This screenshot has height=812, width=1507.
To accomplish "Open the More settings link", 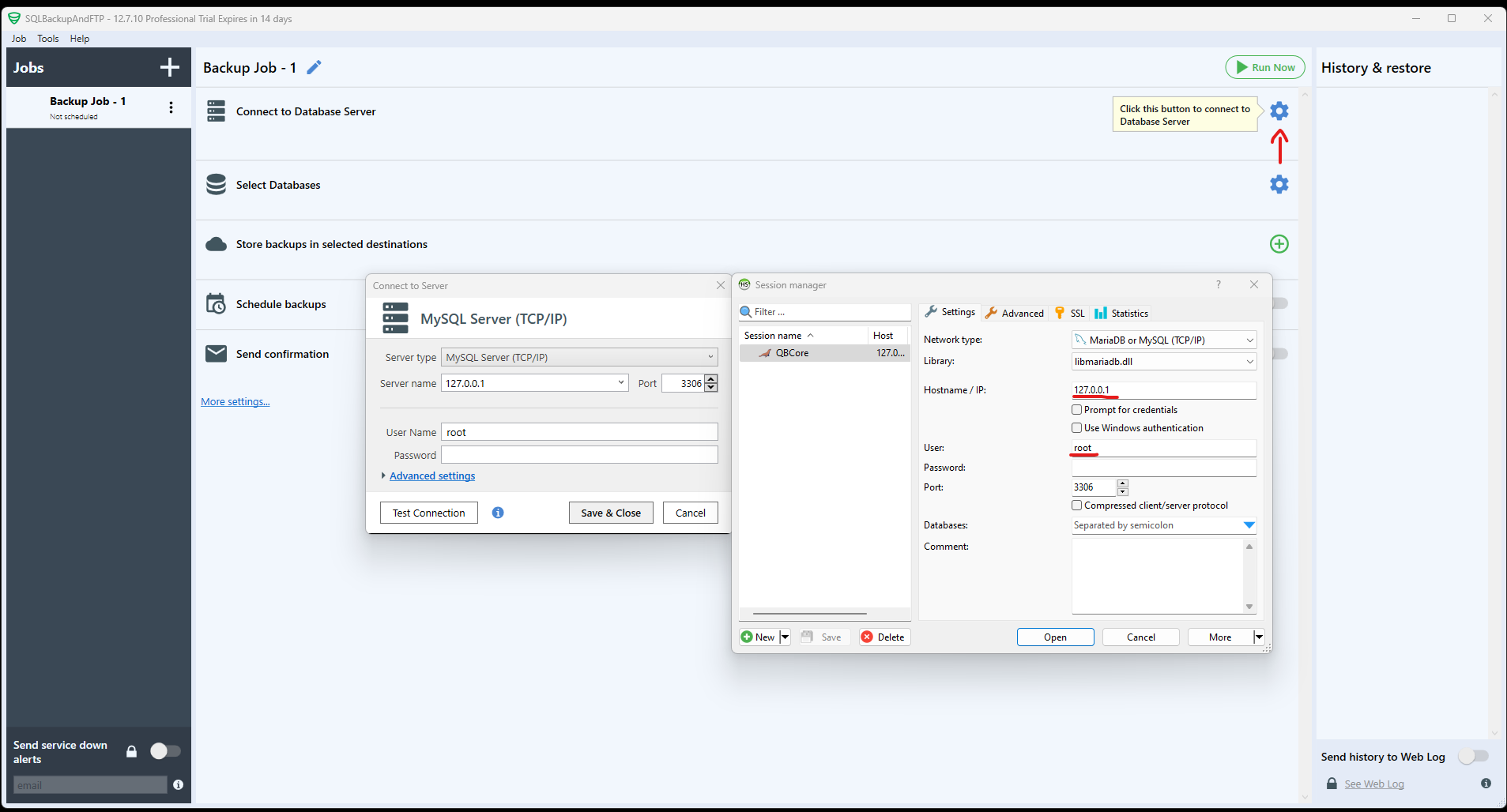I will tap(235, 402).
